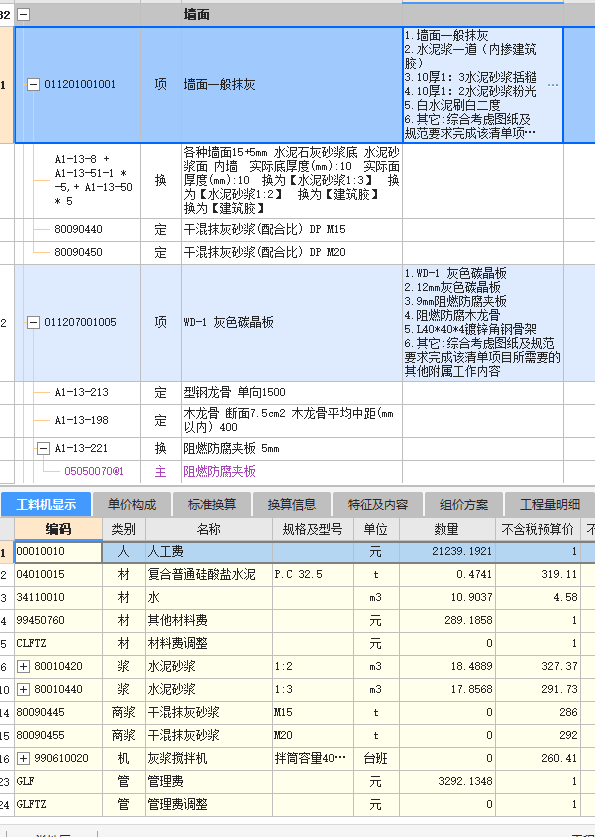This screenshot has width=595, height=837.
Task: Select the 换 type cell of A1-13-221
Action: [x=161, y=448]
